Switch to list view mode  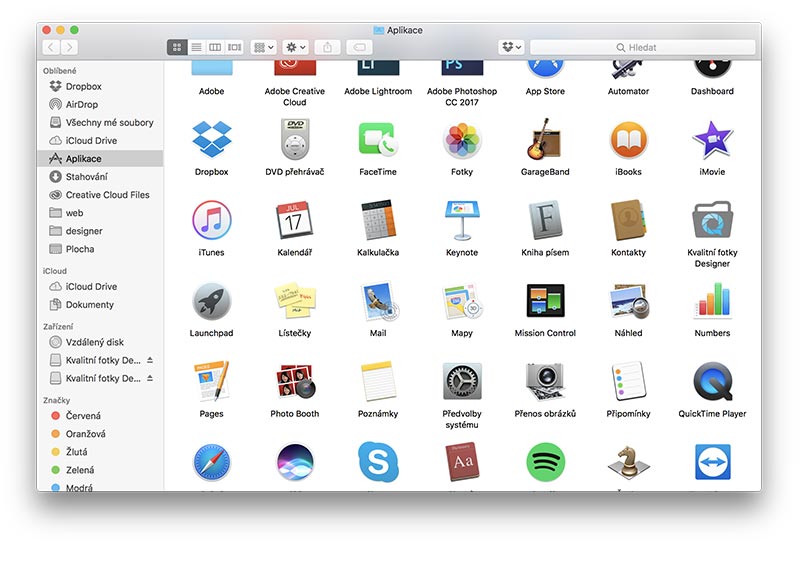pyautogui.click(x=196, y=47)
